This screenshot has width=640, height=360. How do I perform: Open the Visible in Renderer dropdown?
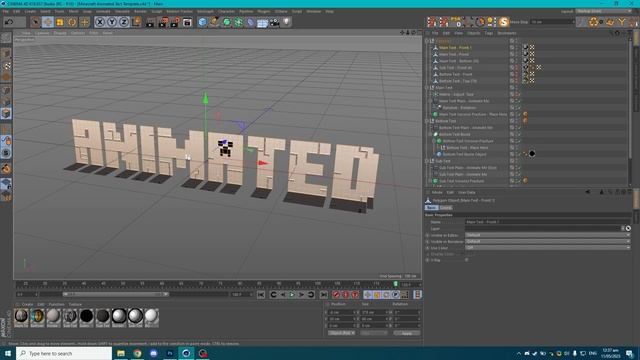click(547, 241)
